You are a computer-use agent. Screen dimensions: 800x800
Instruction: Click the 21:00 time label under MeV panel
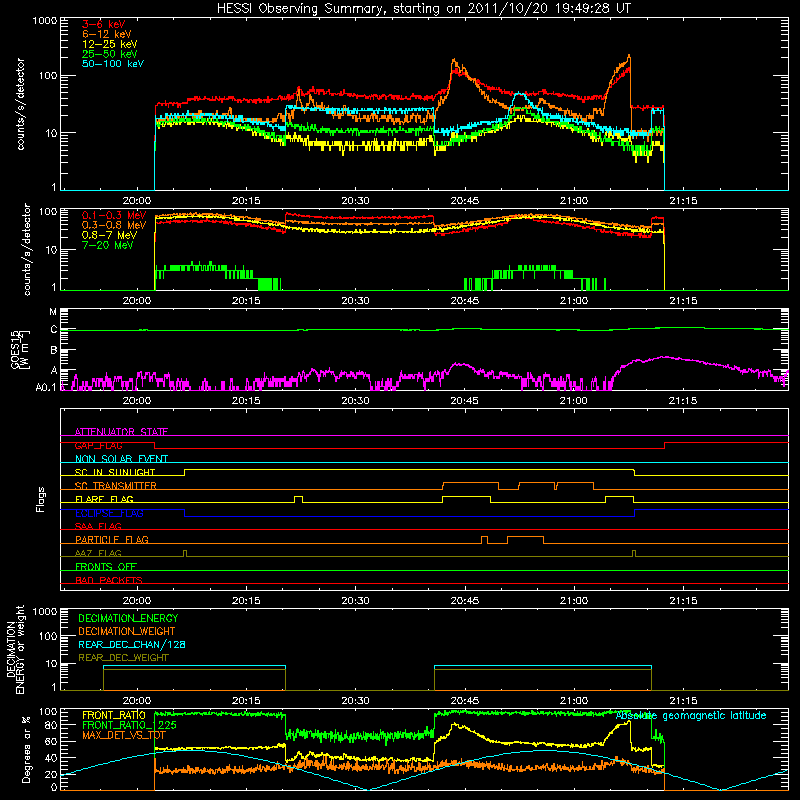(573, 301)
